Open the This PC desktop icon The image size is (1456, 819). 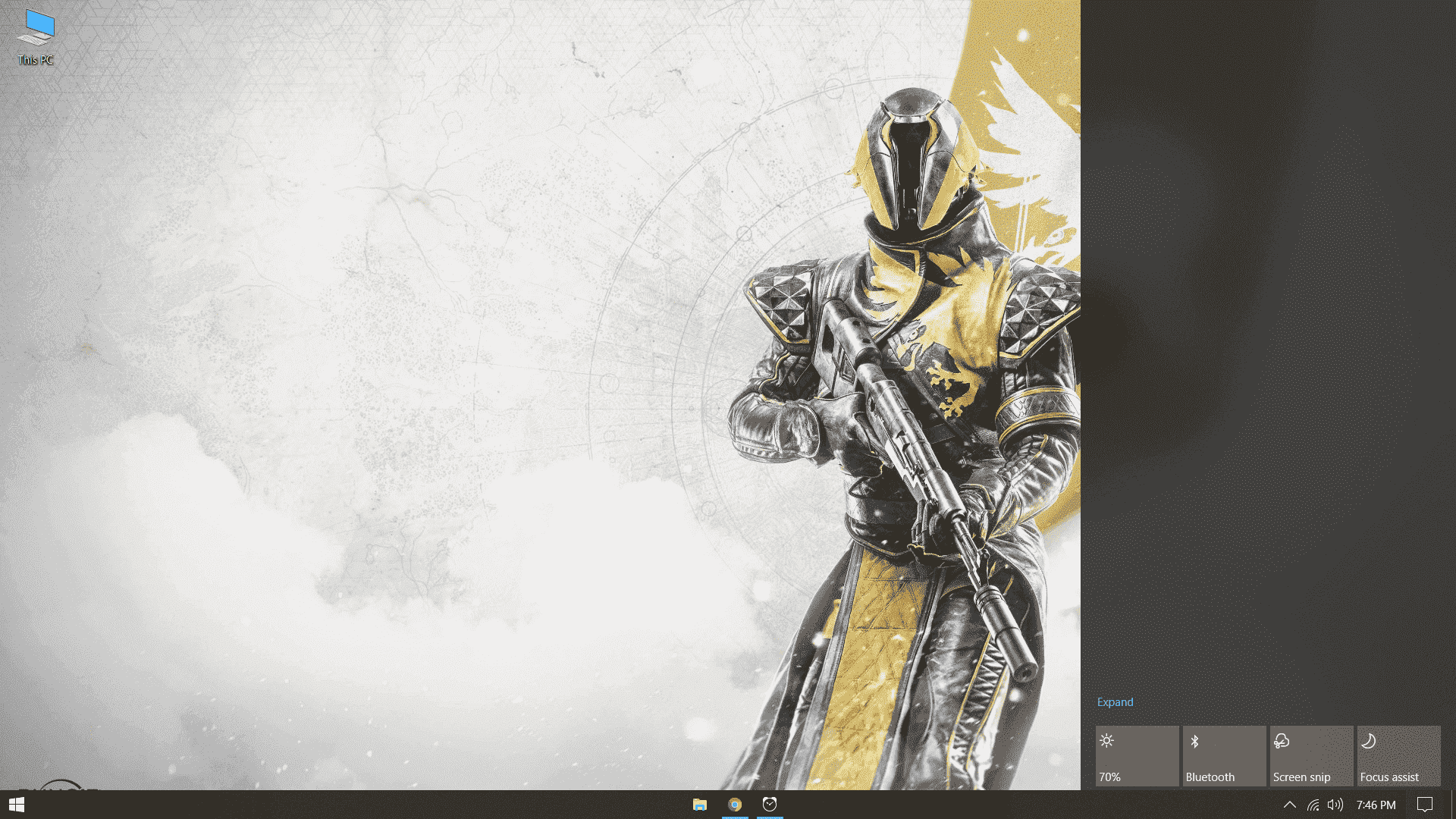pos(36,36)
